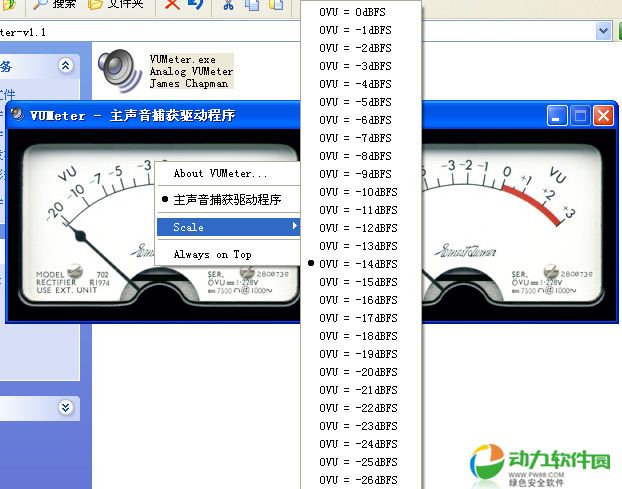Click the Search (搜索) toolbar button

tap(55, 5)
